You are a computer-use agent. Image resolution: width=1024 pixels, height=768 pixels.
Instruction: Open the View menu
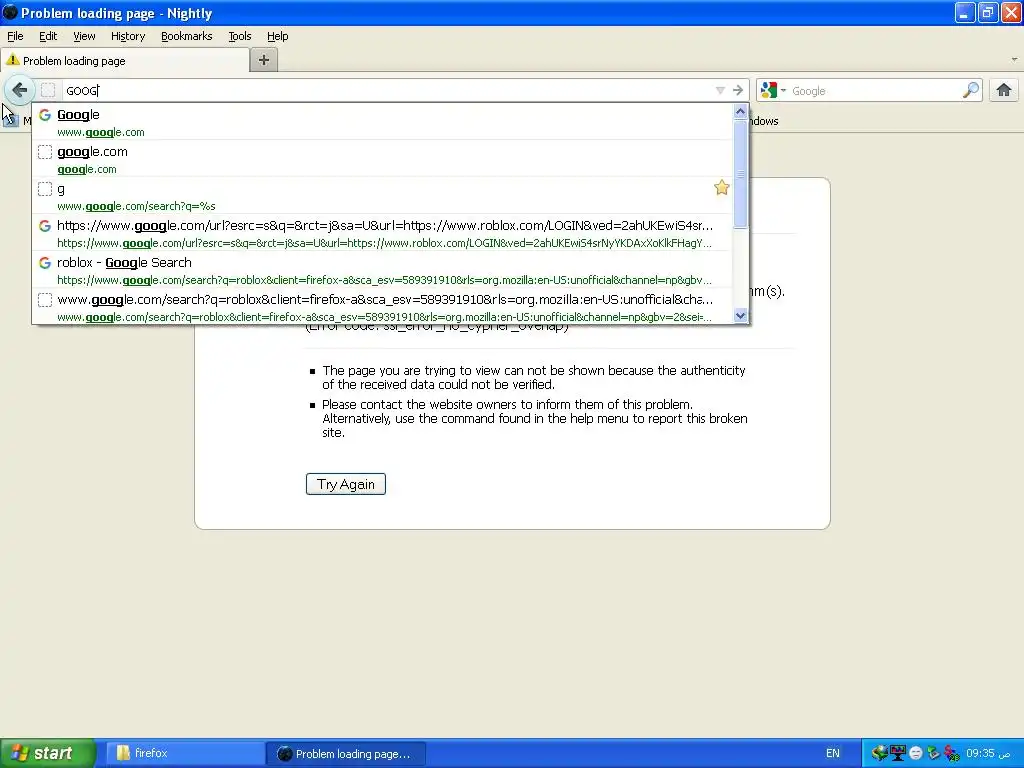click(x=84, y=36)
